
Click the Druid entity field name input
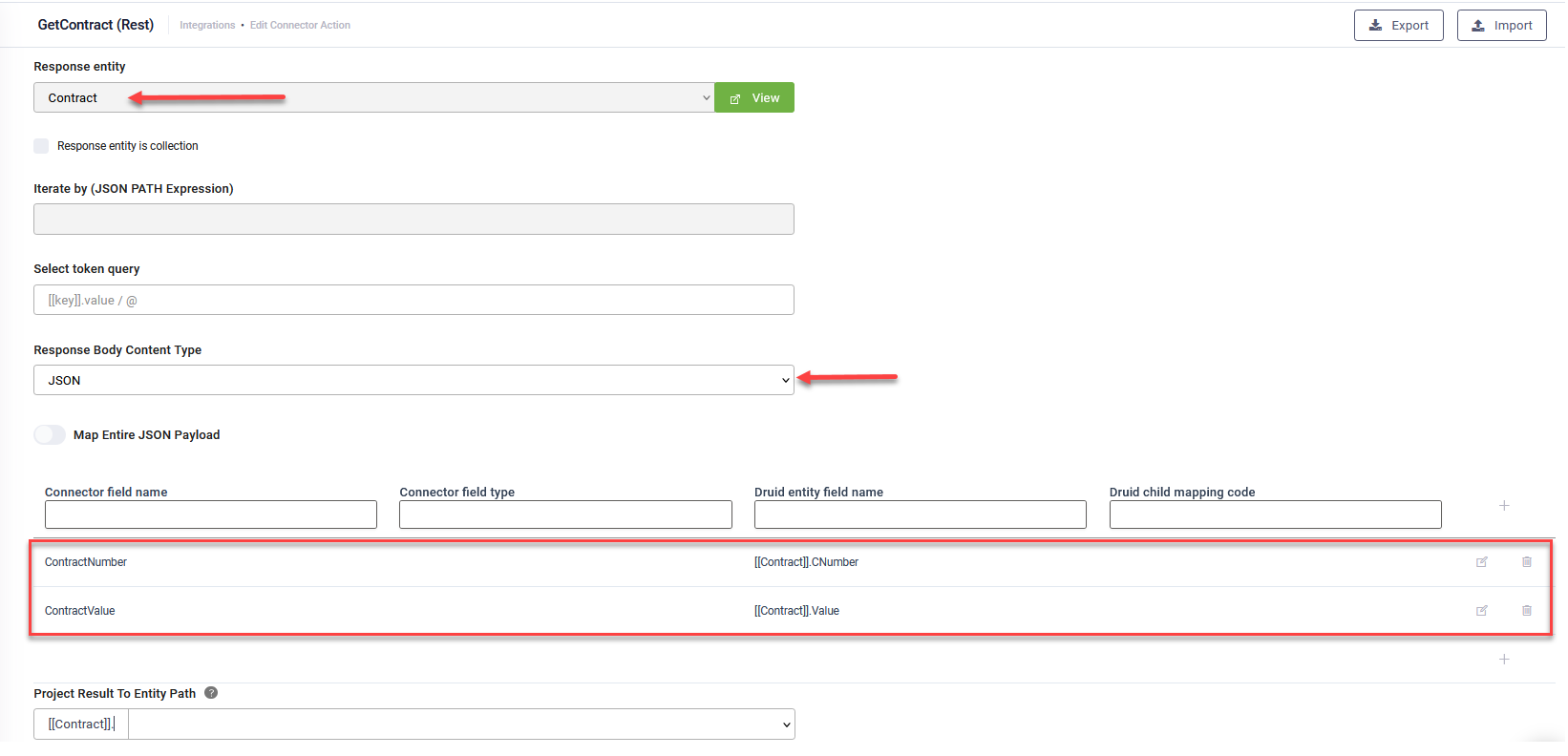coord(921,514)
